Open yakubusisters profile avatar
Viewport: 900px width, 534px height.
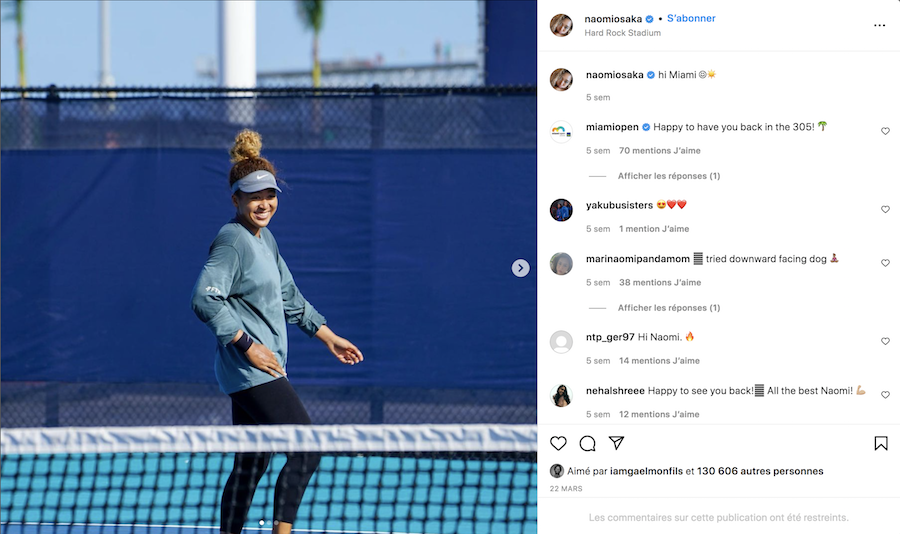tap(561, 210)
